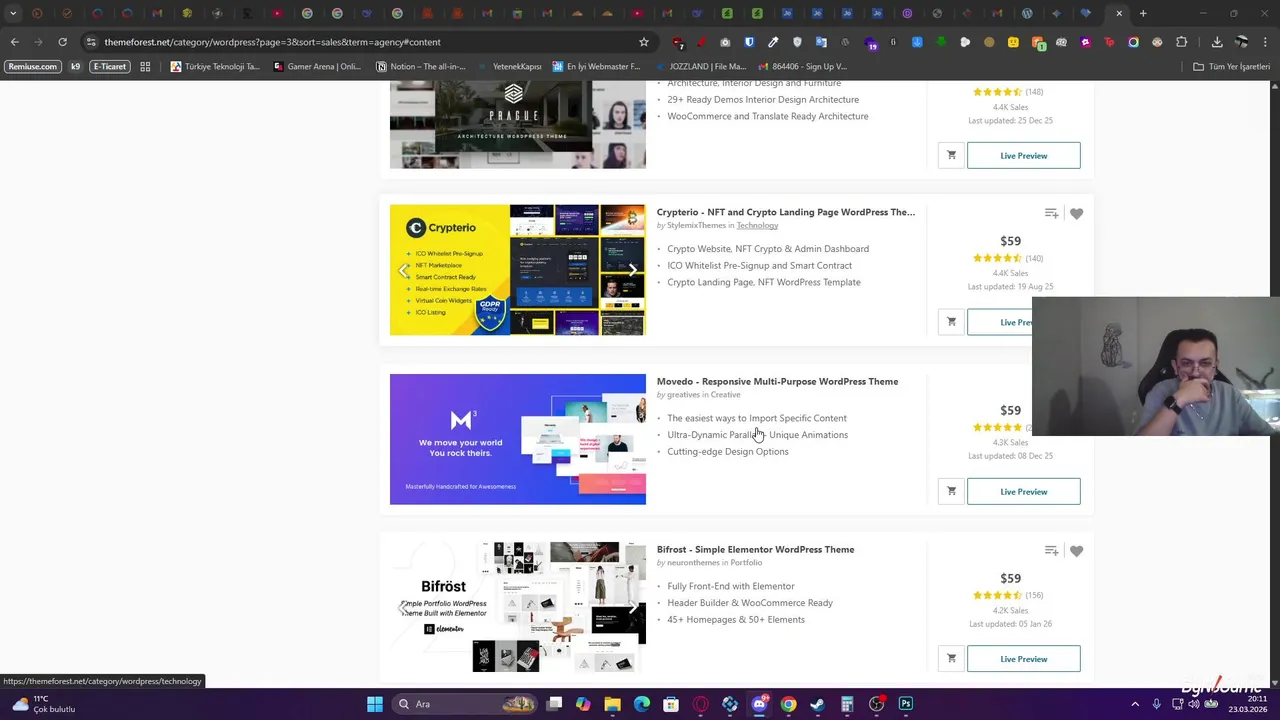
Task: Add Prague theme to cart
Action: [951, 156]
